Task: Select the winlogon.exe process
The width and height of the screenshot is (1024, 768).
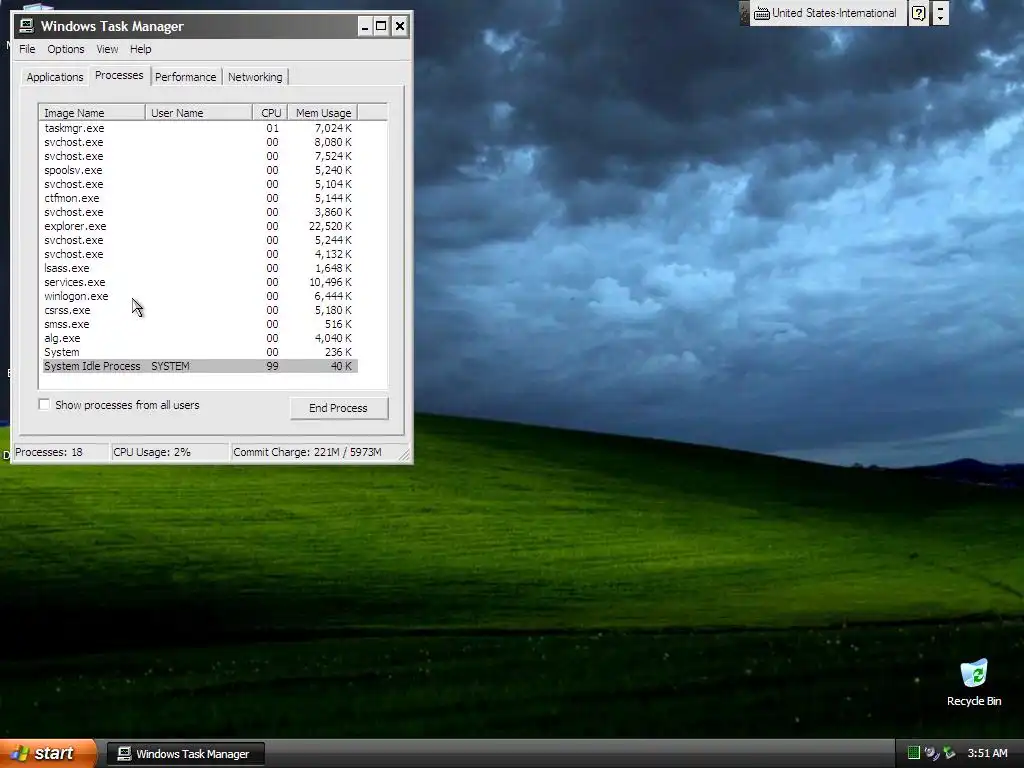Action: (x=199, y=296)
